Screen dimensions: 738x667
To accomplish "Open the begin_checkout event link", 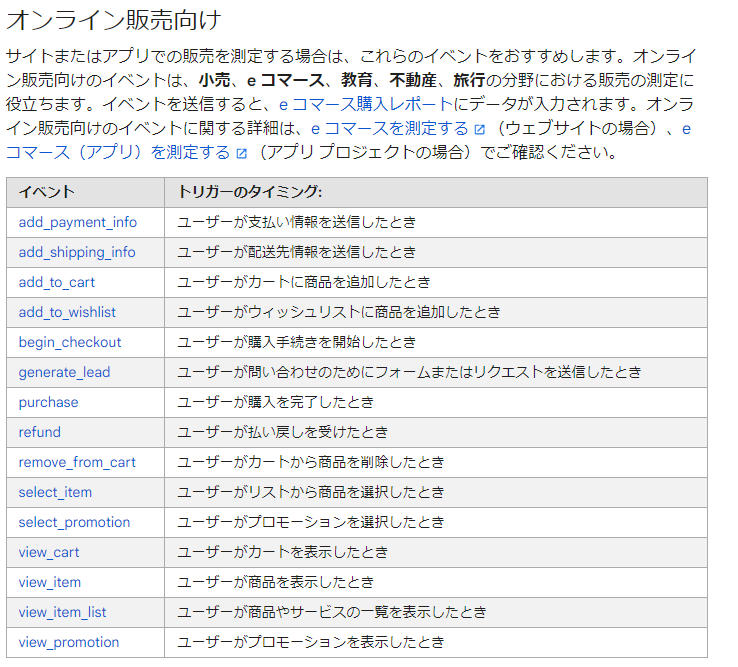I will (x=70, y=342).
